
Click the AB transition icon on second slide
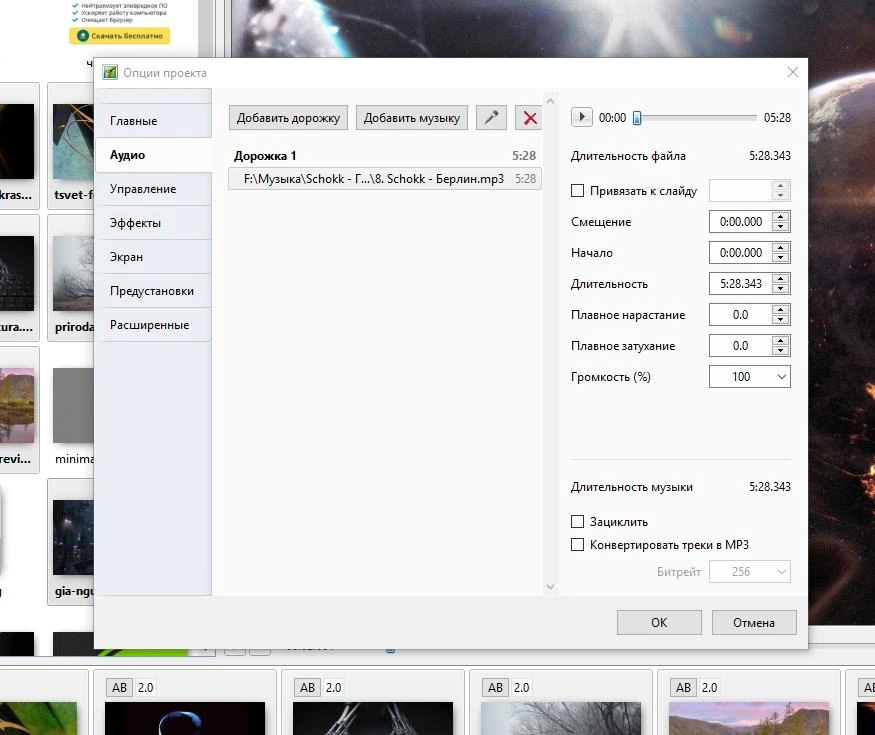pyautogui.click(x=307, y=688)
